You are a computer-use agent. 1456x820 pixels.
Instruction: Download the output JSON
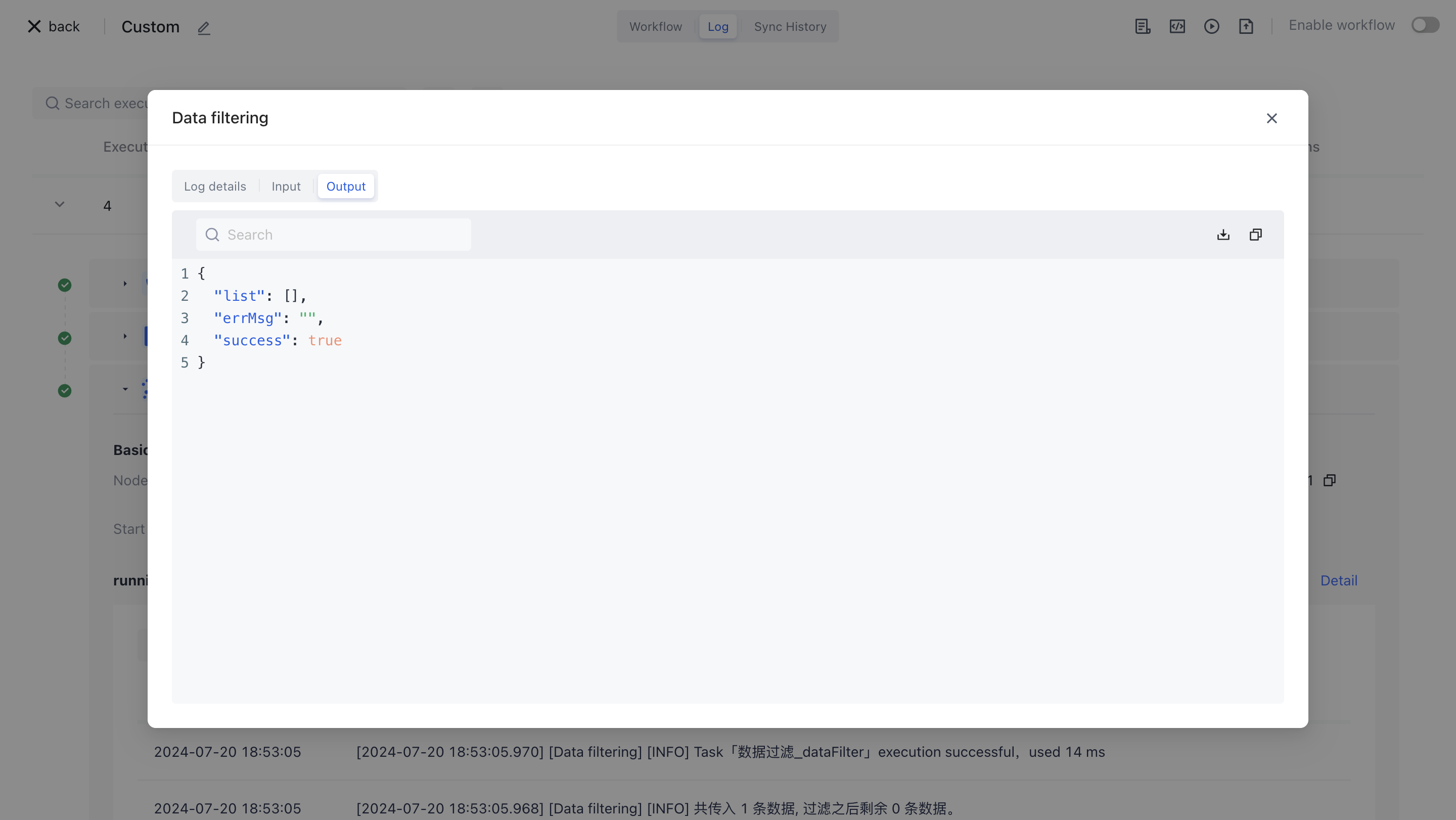click(x=1223, y=235)
